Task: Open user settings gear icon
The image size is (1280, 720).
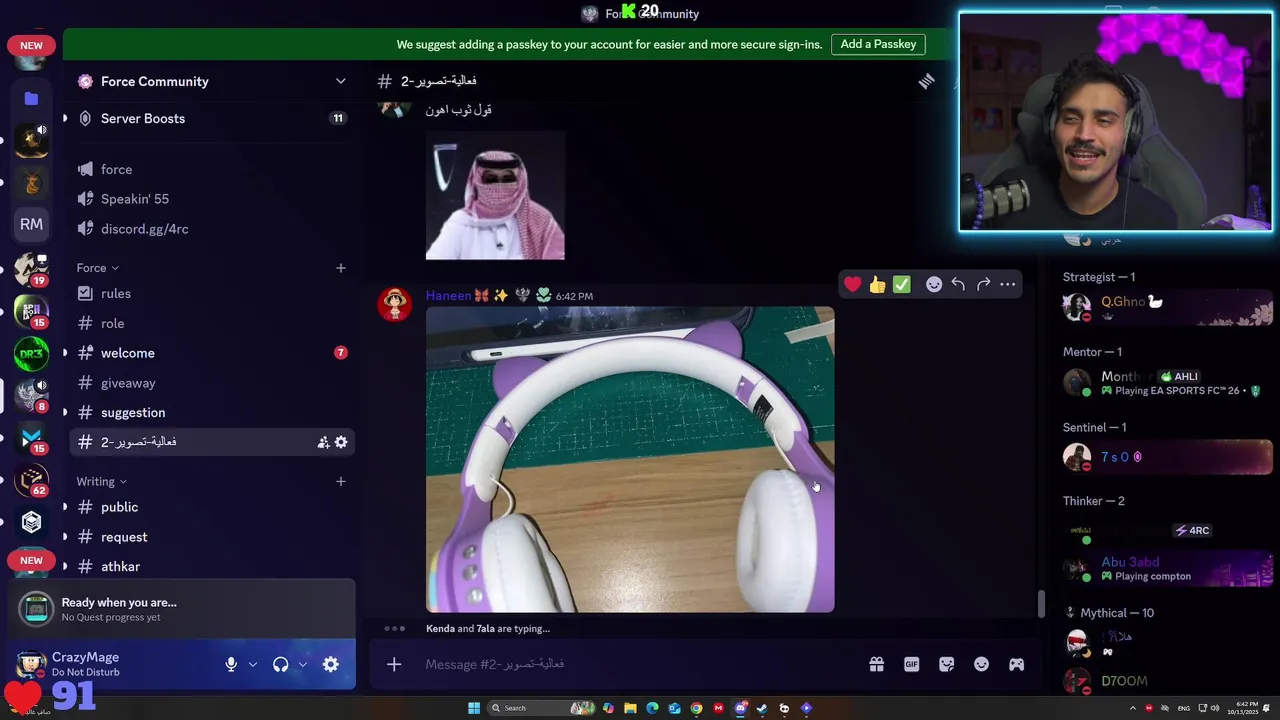Action: (331, 664)
